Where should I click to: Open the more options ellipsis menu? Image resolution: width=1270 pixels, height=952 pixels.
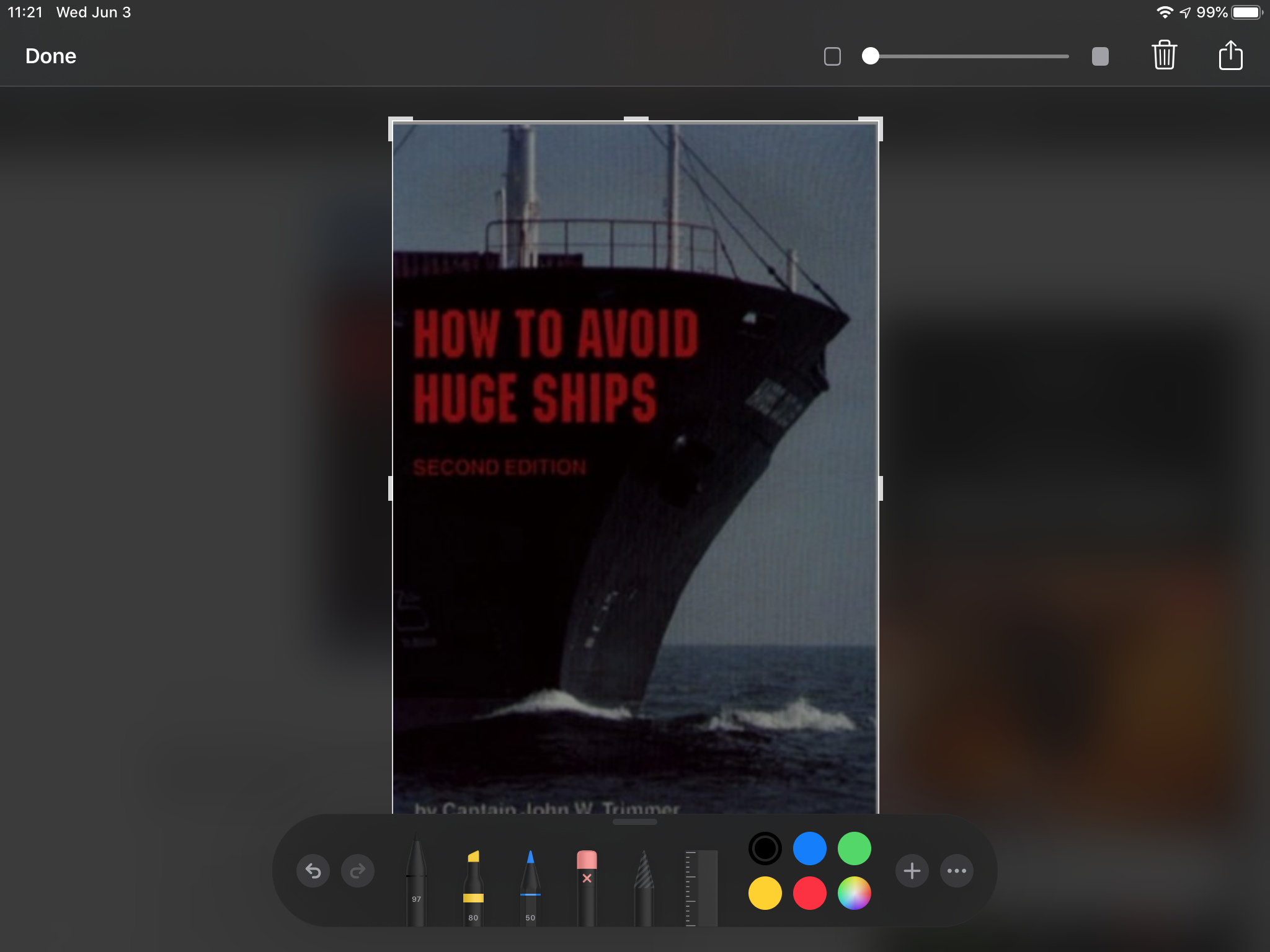(957, 871)
